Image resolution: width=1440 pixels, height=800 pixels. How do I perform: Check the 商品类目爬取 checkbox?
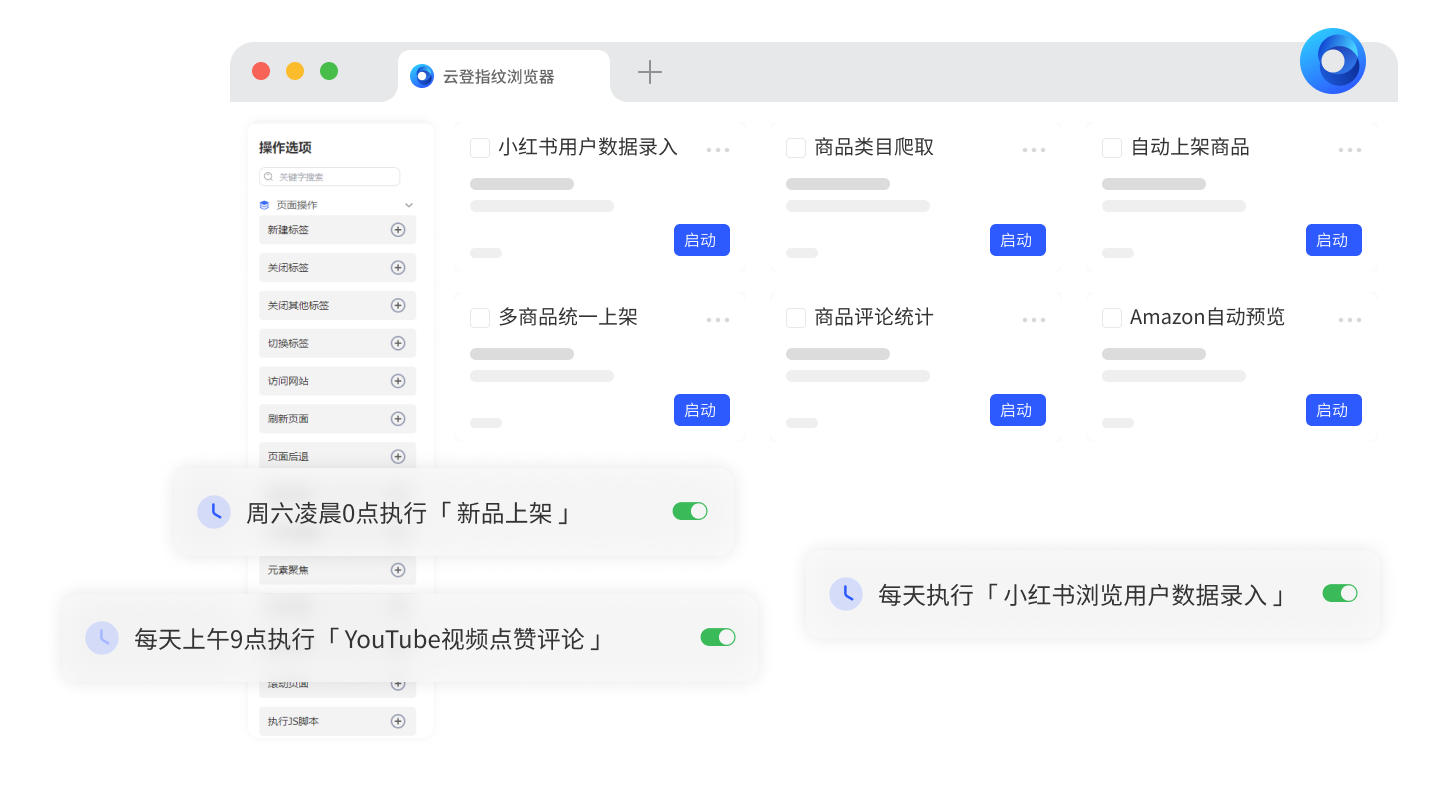click(x=796, y=148)
